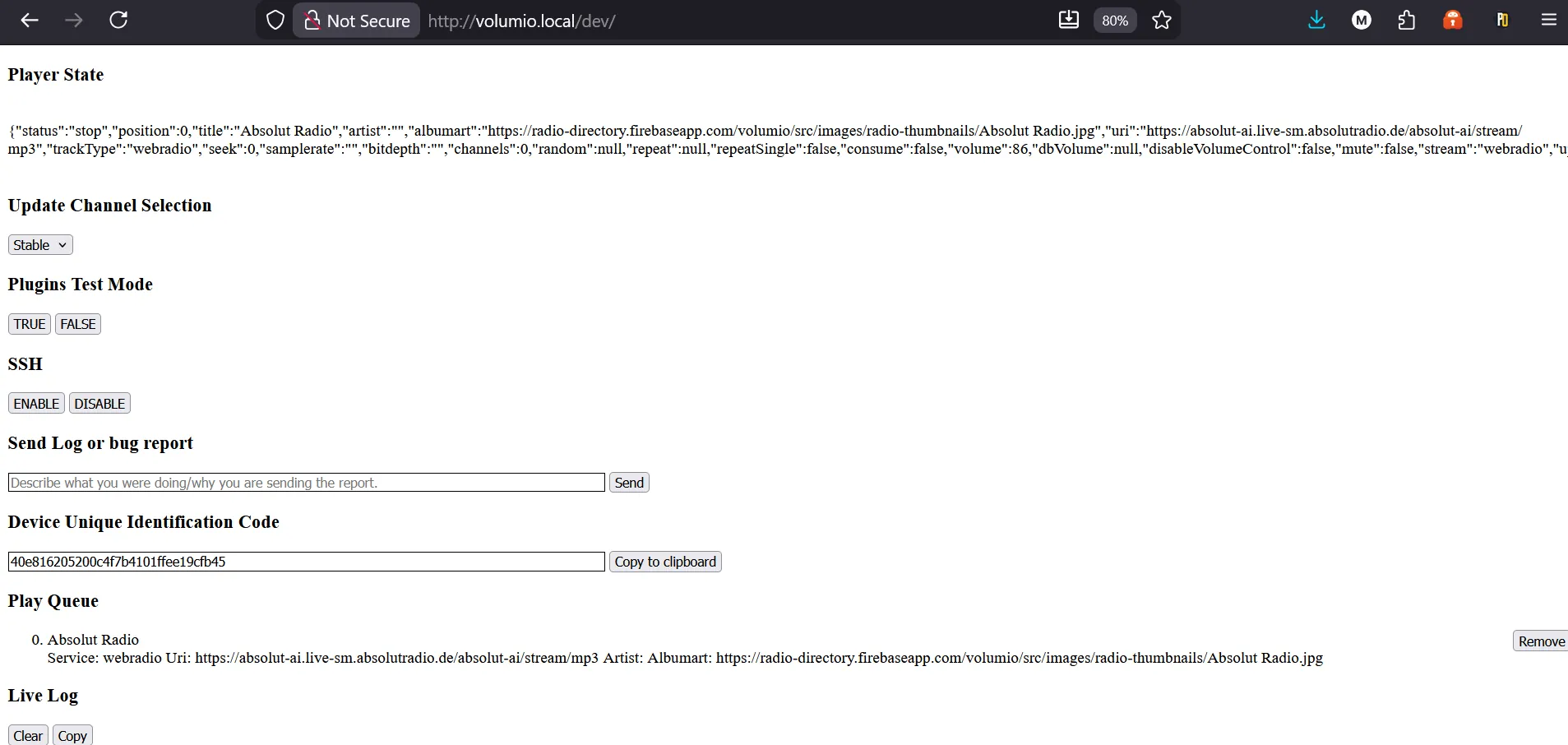This screenshot has width=1568, height=745.
Task: Click the player state JSON text
Action: pyautogui.click(x=788, y=140)
